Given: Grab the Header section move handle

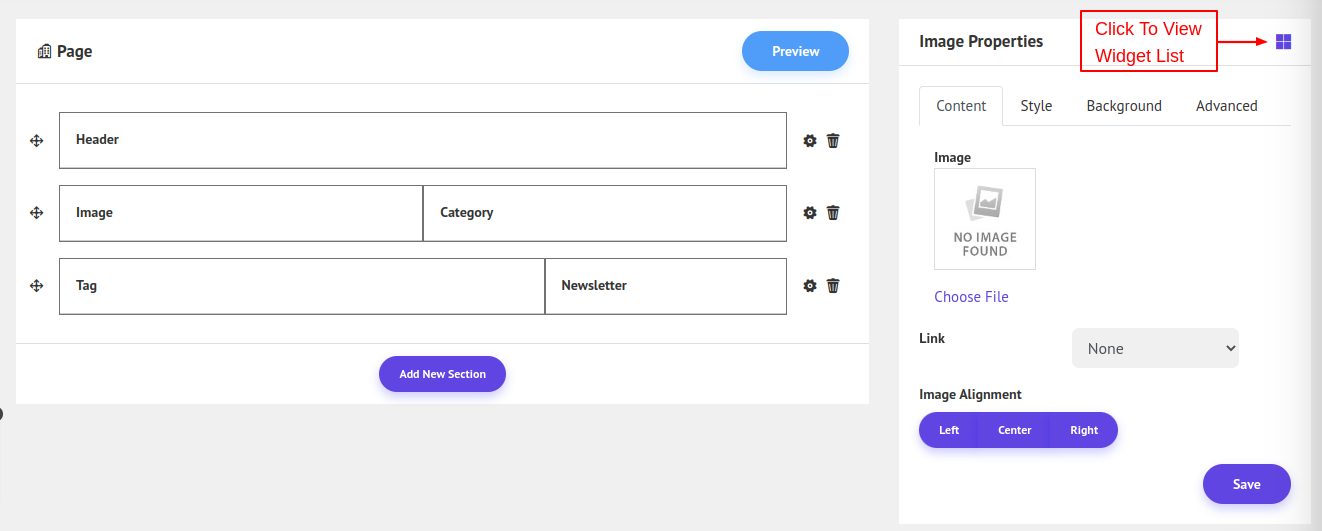Looking at the screenshot, I should point(37,141).
